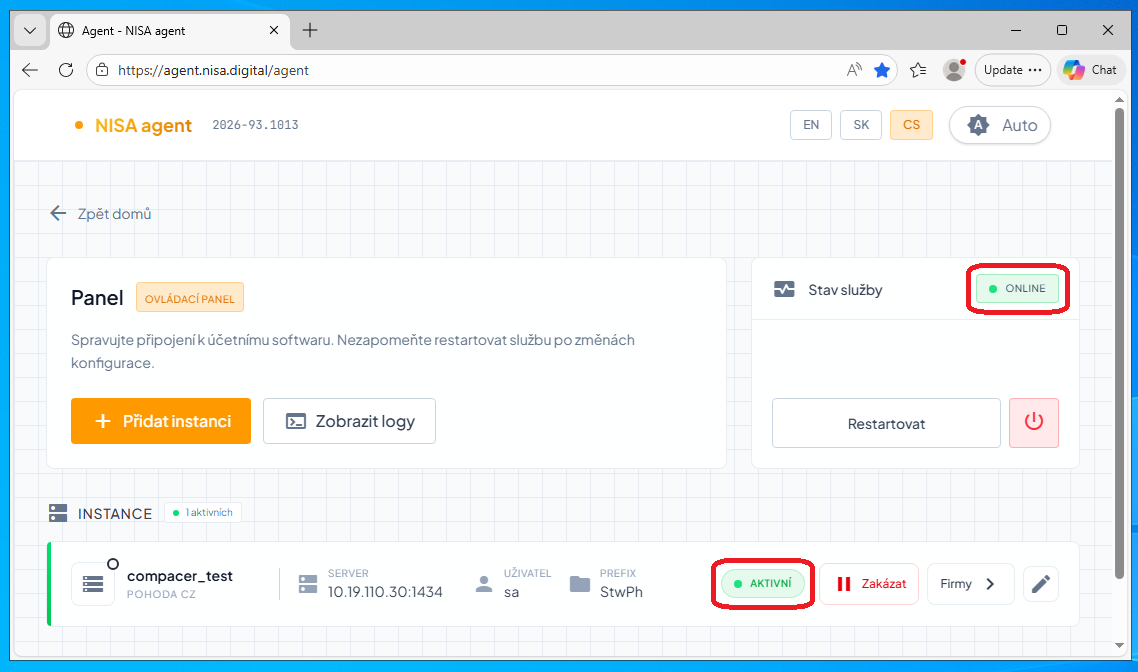The image size is (1138, 672).
Task: Switch language to EN
Action: click(x=811, y=125)
